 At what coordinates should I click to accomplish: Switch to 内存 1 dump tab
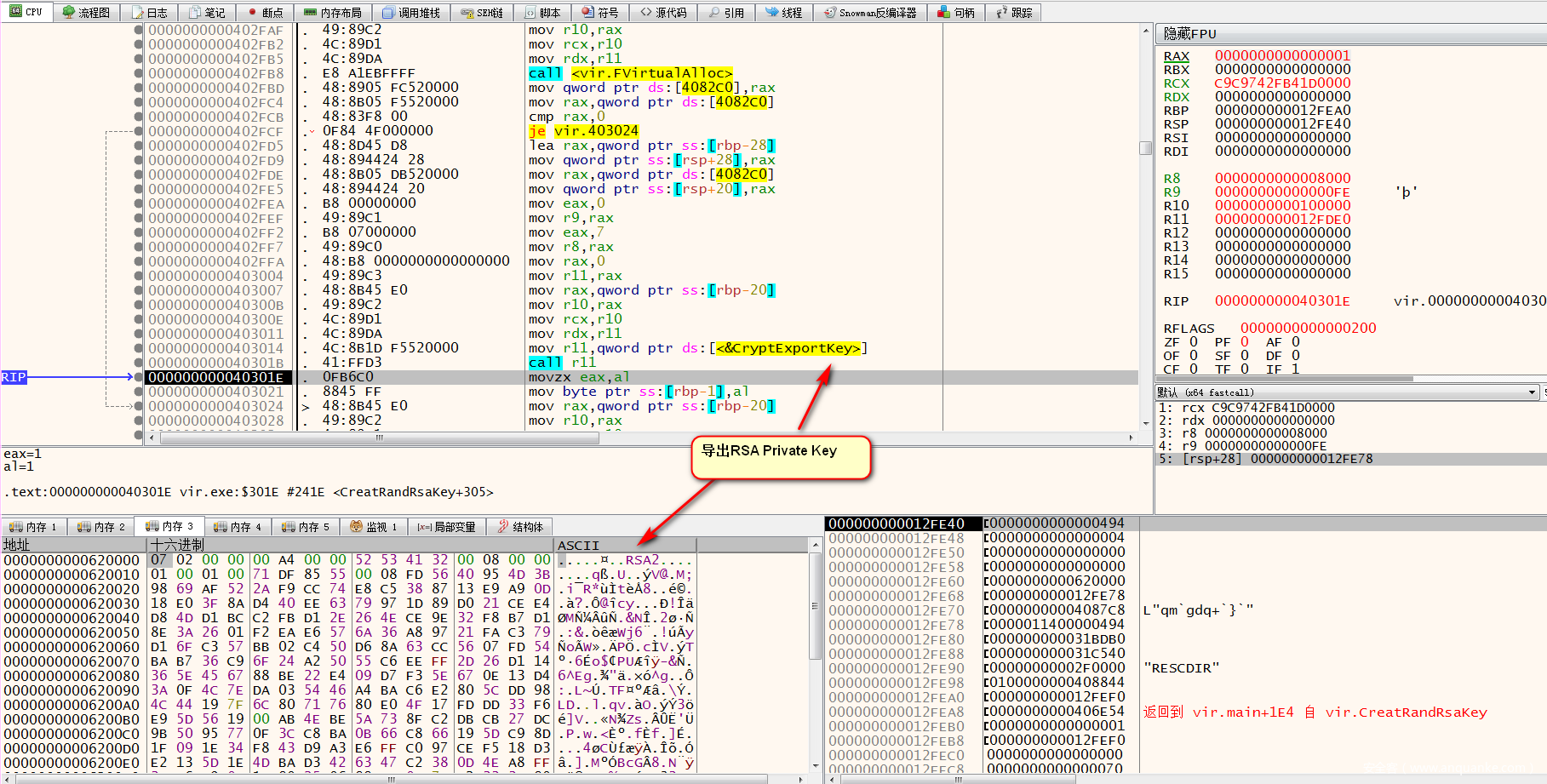33,527
